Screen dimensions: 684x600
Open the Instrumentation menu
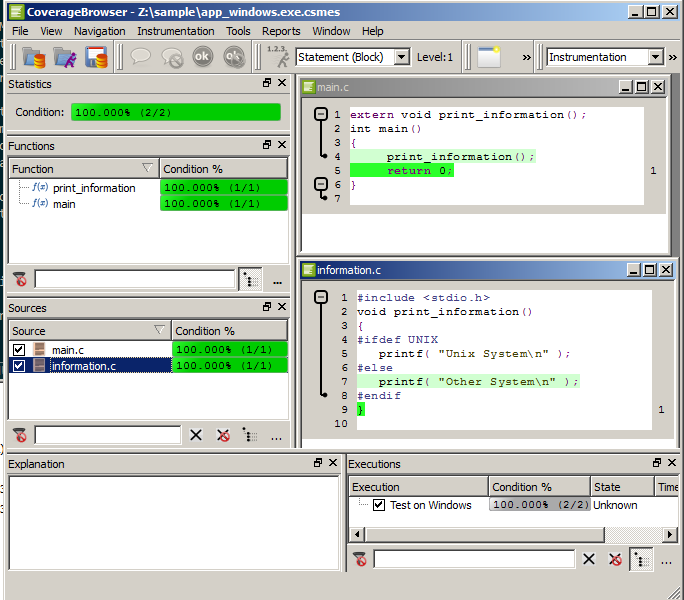coord(175,31)
